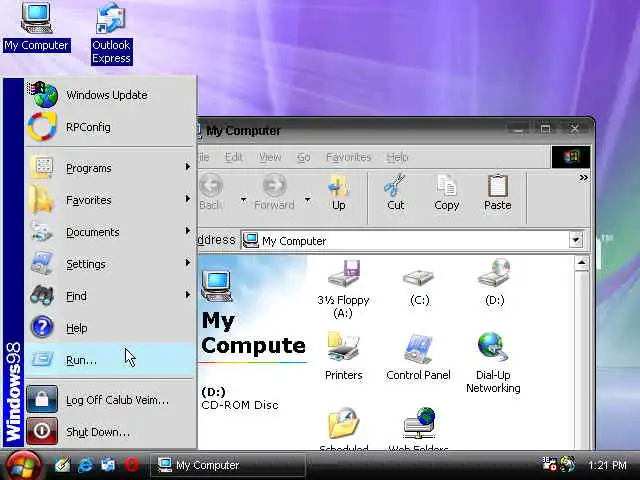
Task: Select the Web Folders icon
Action: [x=418, y=429]
